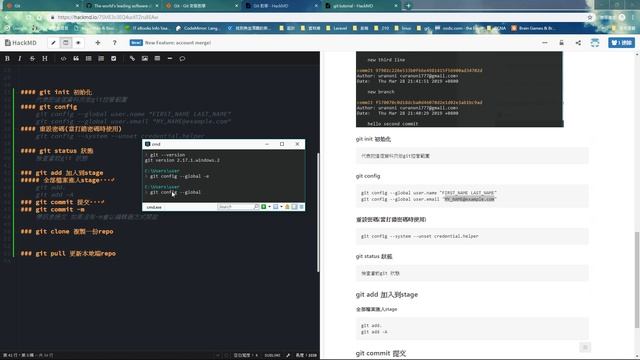Screen dimensions: 640x360
Task: Open the linux bookmarks folder
Action: [x=403, y=28]
